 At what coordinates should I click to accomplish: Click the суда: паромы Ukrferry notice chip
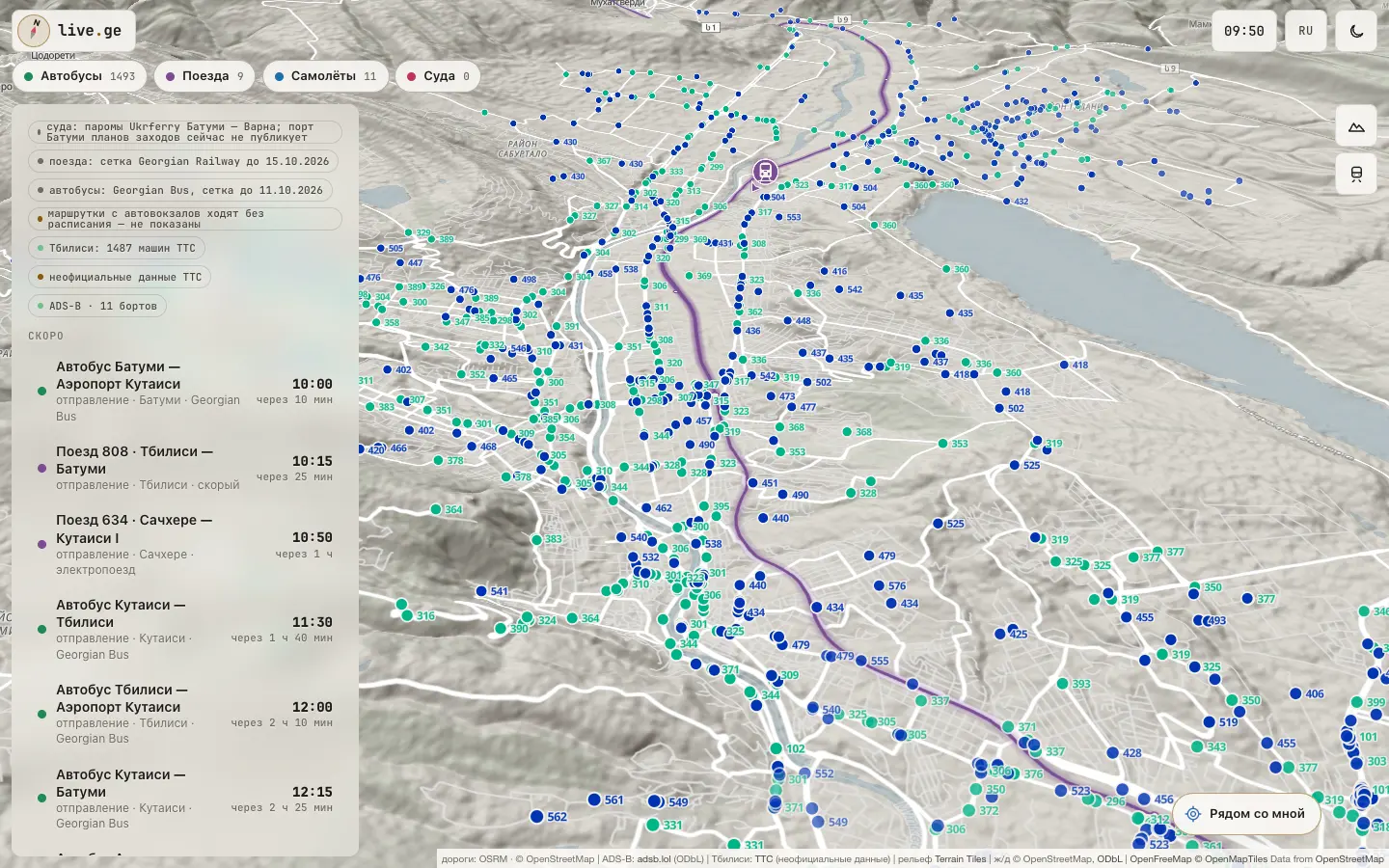click(185, 132)
